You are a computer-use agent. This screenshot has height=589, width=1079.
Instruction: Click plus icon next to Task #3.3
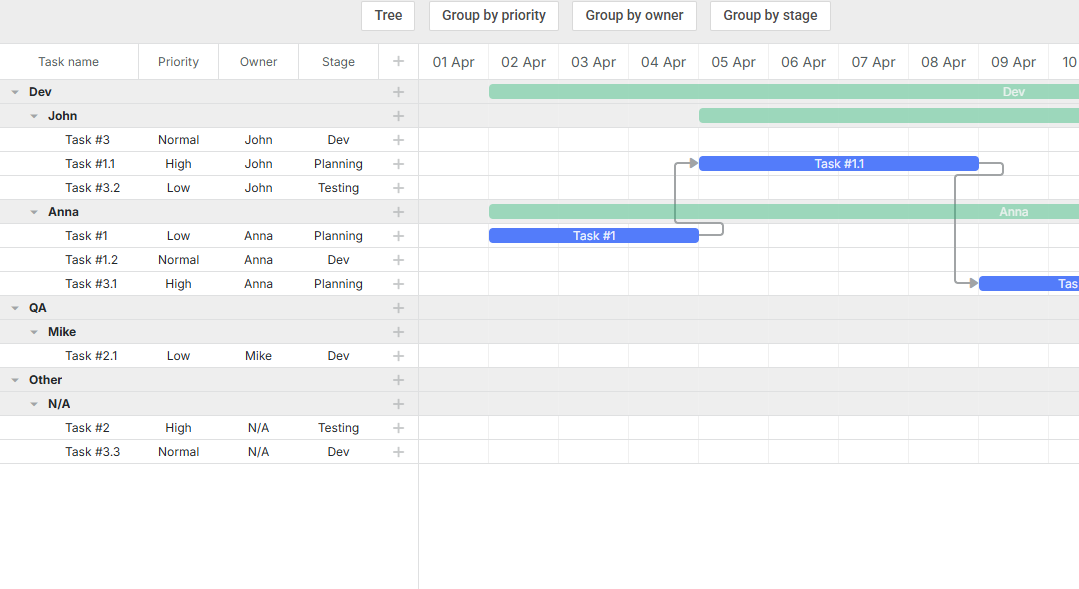coord(398,452)
